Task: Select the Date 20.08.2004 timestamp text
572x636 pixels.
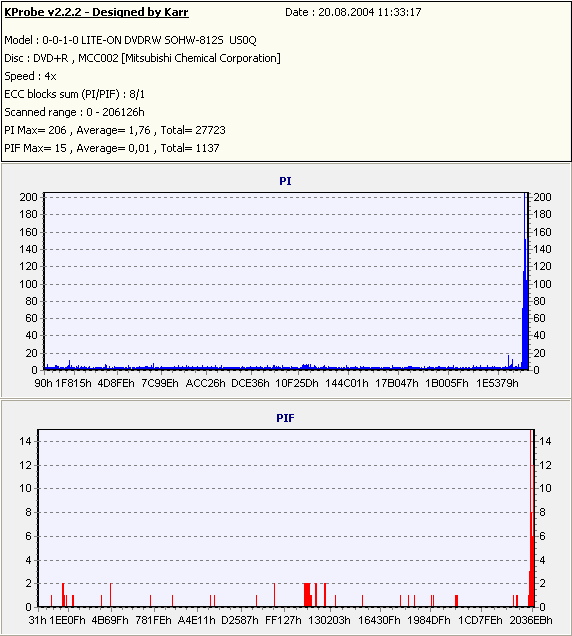Action: tap(353, 12)
